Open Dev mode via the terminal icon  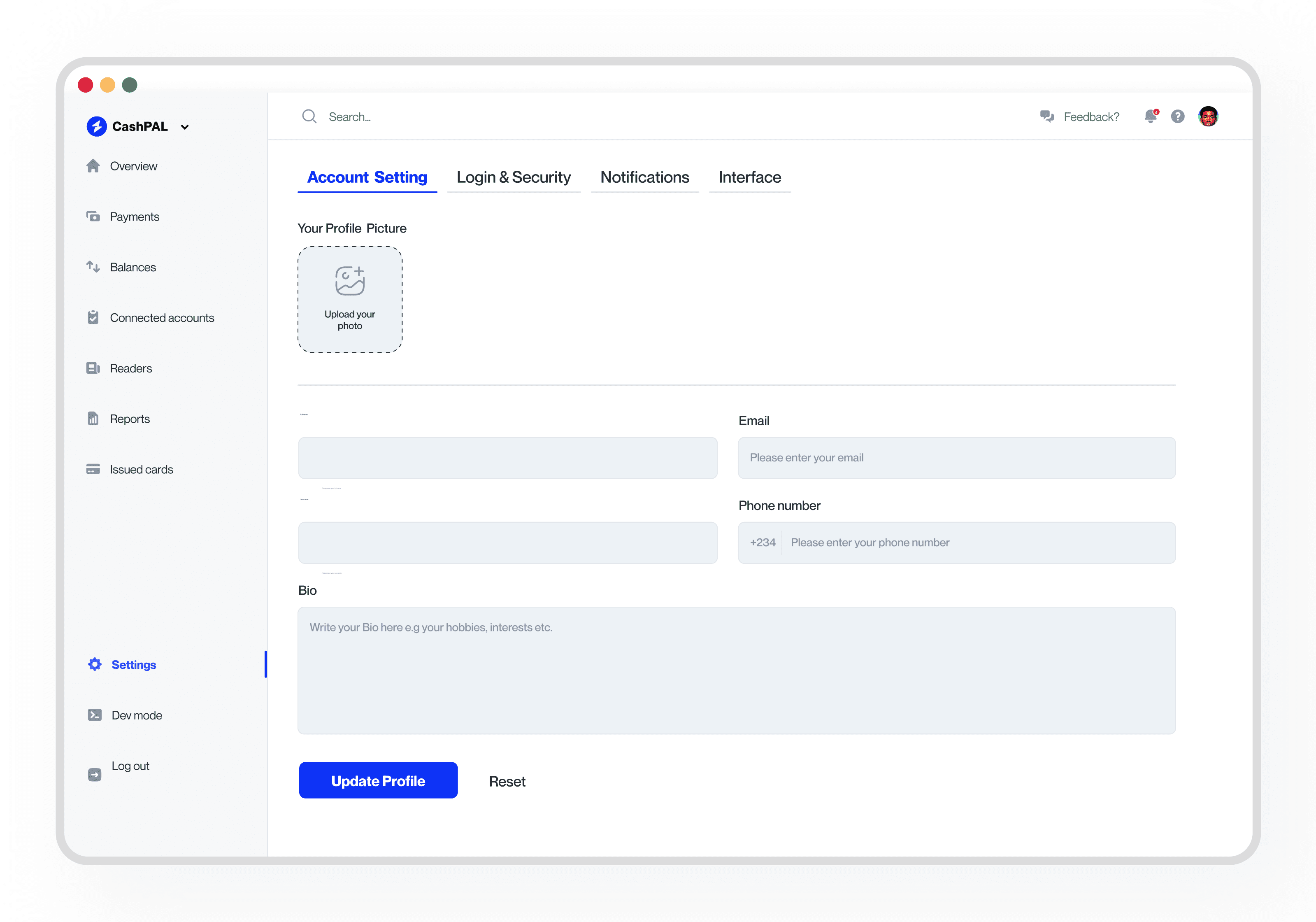click(x=94, y=715)
